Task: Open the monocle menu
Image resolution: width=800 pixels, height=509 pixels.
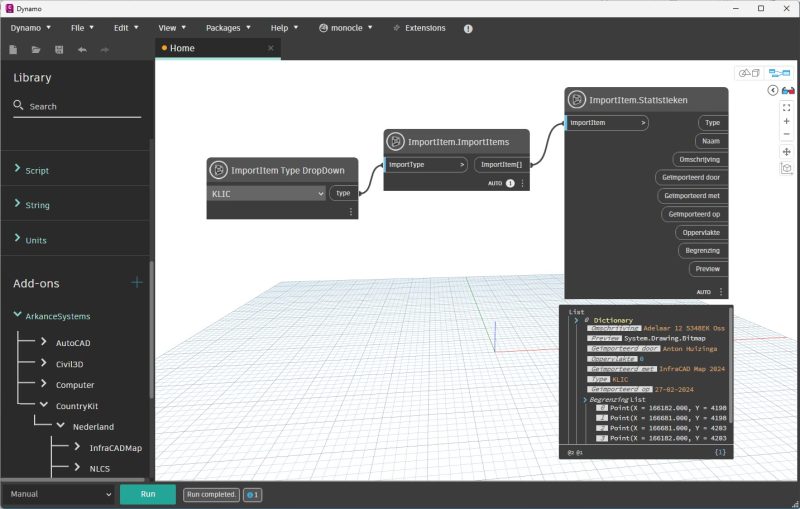Action: 345,28
